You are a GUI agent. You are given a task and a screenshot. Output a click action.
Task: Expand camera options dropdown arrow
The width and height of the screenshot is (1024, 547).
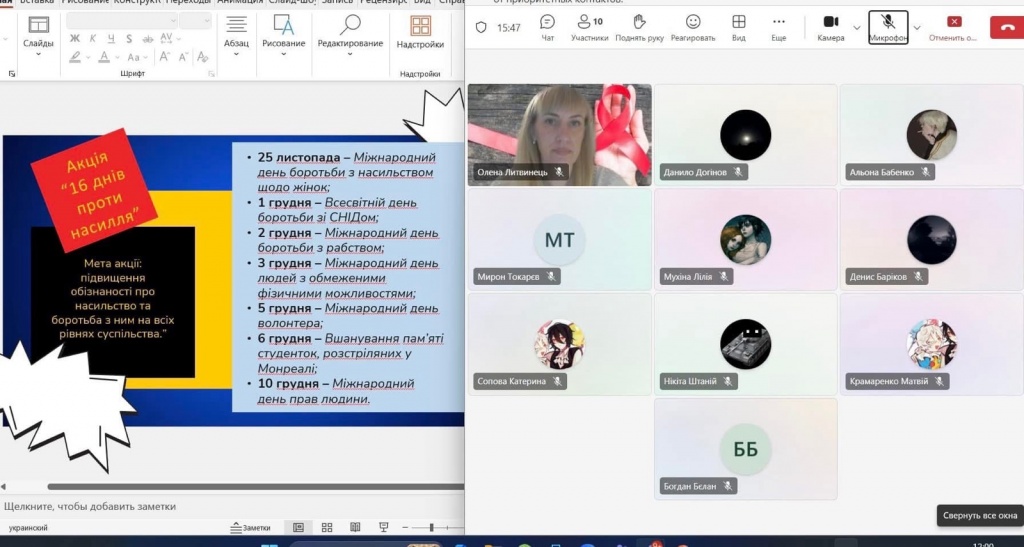pos(857,28)
